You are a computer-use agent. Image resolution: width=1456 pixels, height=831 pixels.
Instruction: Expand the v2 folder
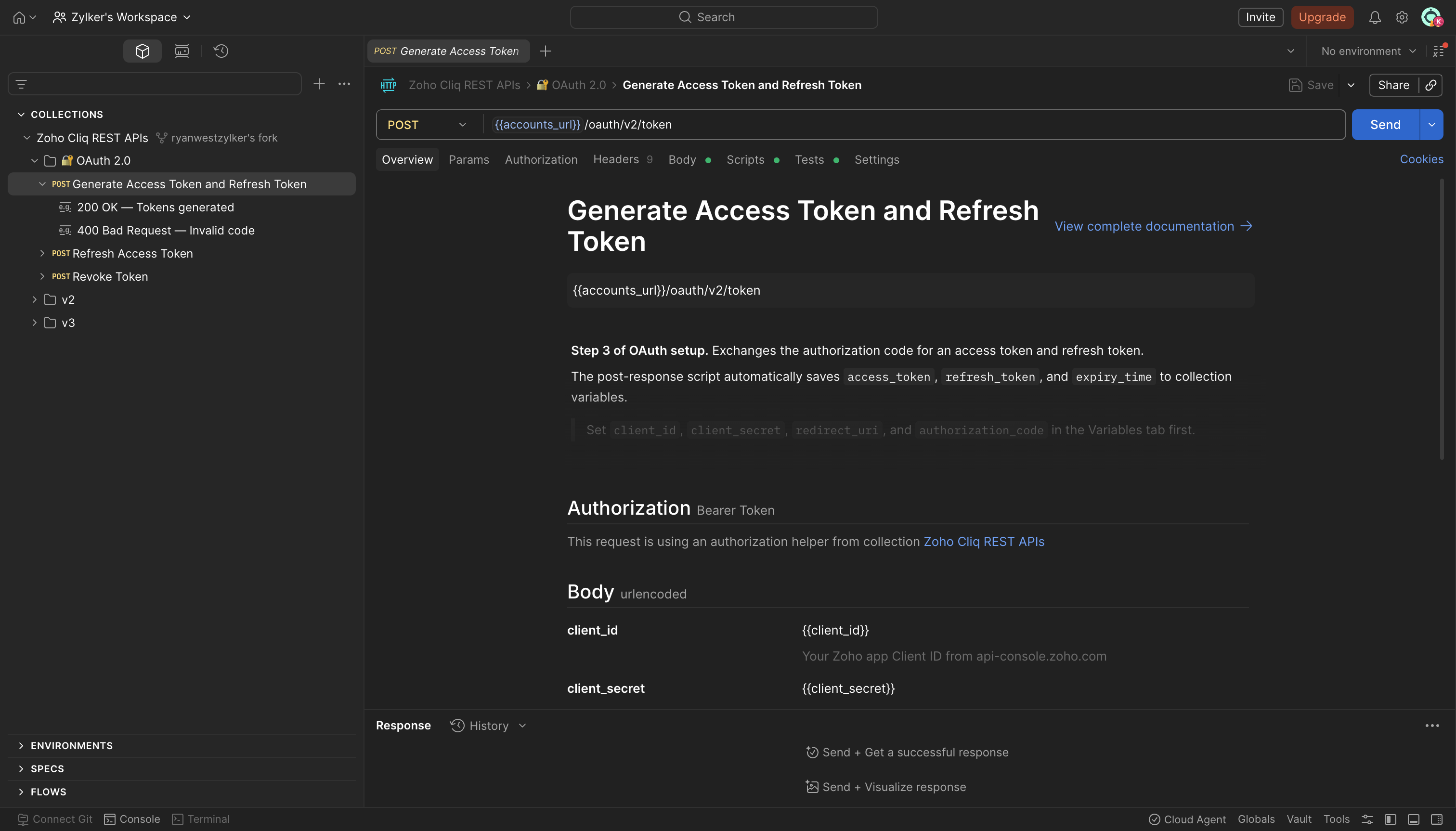(34, 299)
